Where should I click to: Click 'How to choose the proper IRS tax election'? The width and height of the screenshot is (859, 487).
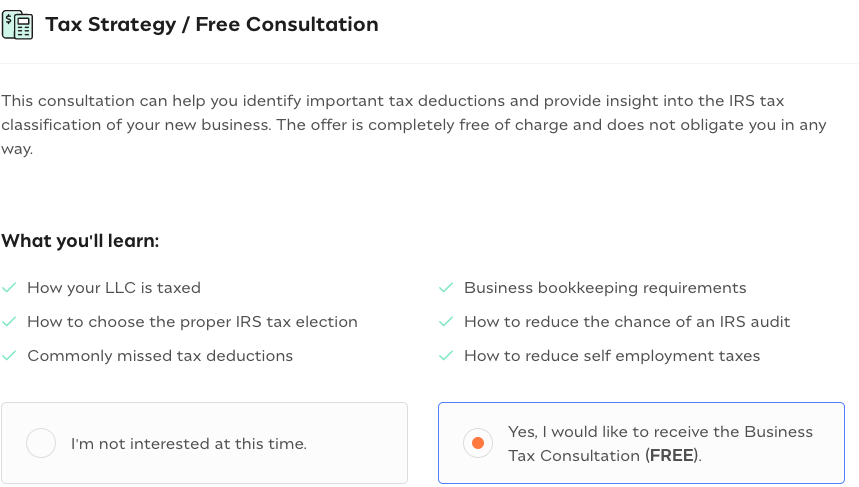click(192, 322)
